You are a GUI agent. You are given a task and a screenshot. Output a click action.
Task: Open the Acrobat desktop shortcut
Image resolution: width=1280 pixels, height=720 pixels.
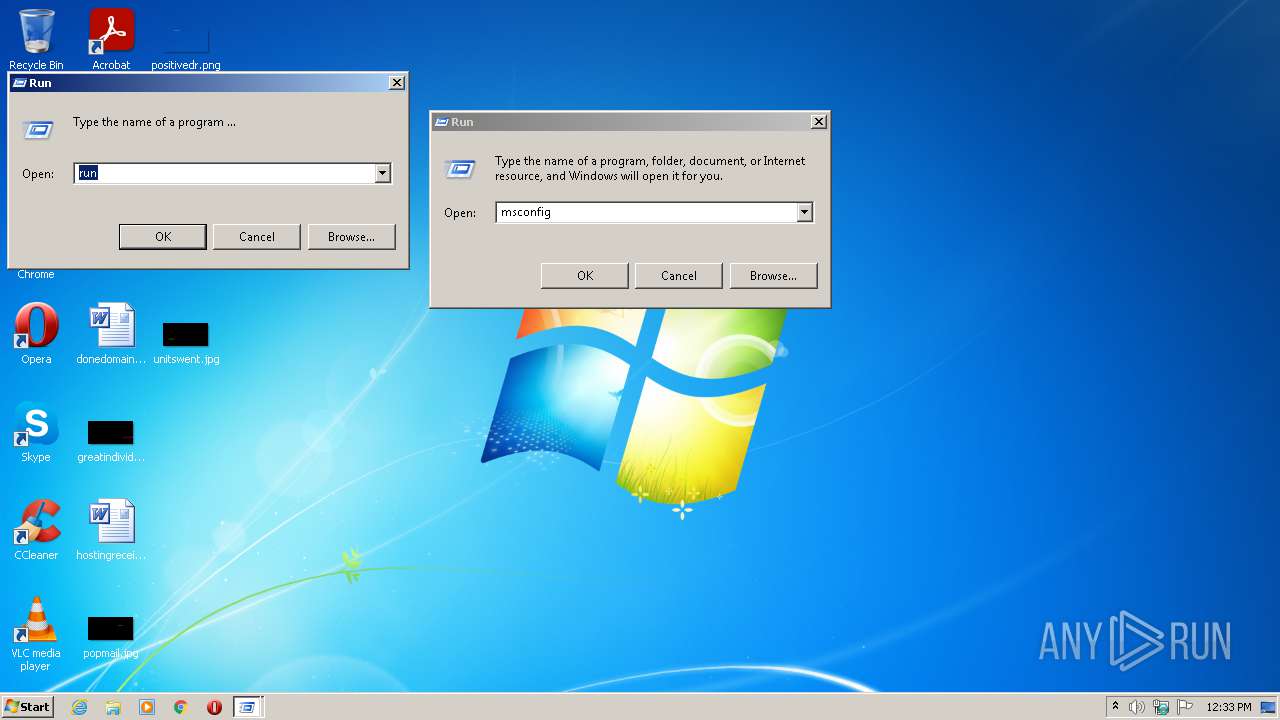pos(111,38)
